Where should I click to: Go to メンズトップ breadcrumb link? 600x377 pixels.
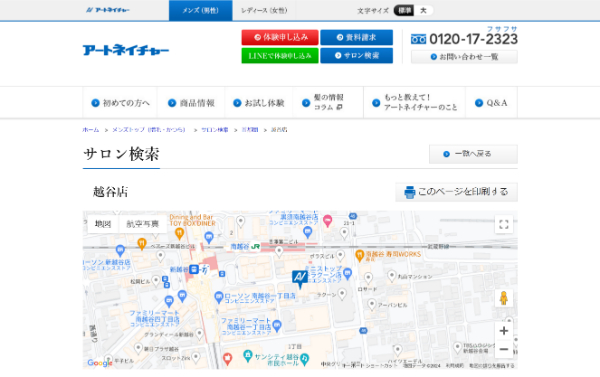[149, 130]
